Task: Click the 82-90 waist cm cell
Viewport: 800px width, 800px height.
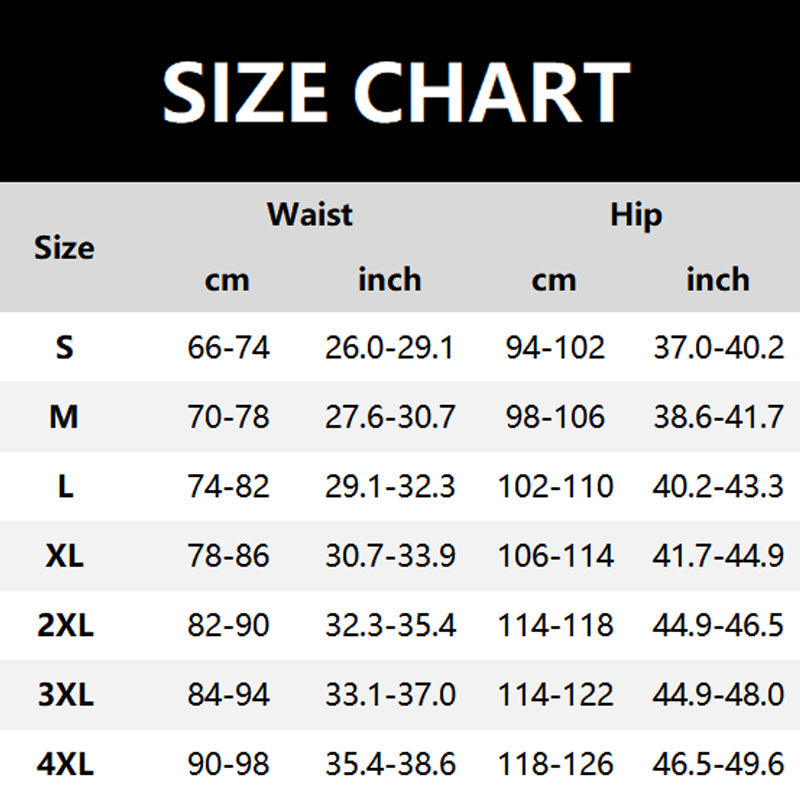Action: tap(228, 626)
